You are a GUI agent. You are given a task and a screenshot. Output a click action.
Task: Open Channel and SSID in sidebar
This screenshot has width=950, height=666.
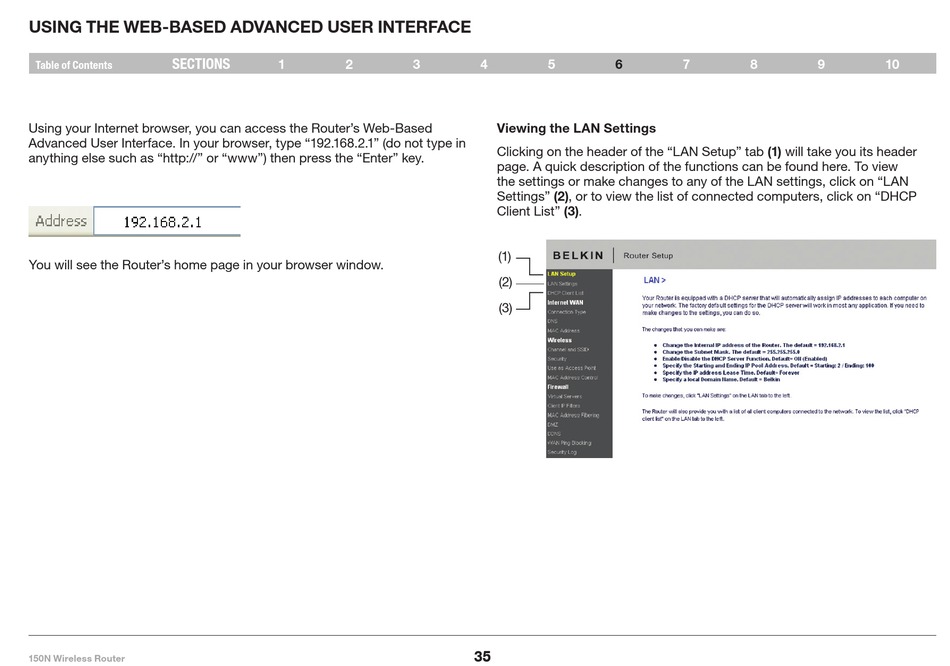[568, 350]
